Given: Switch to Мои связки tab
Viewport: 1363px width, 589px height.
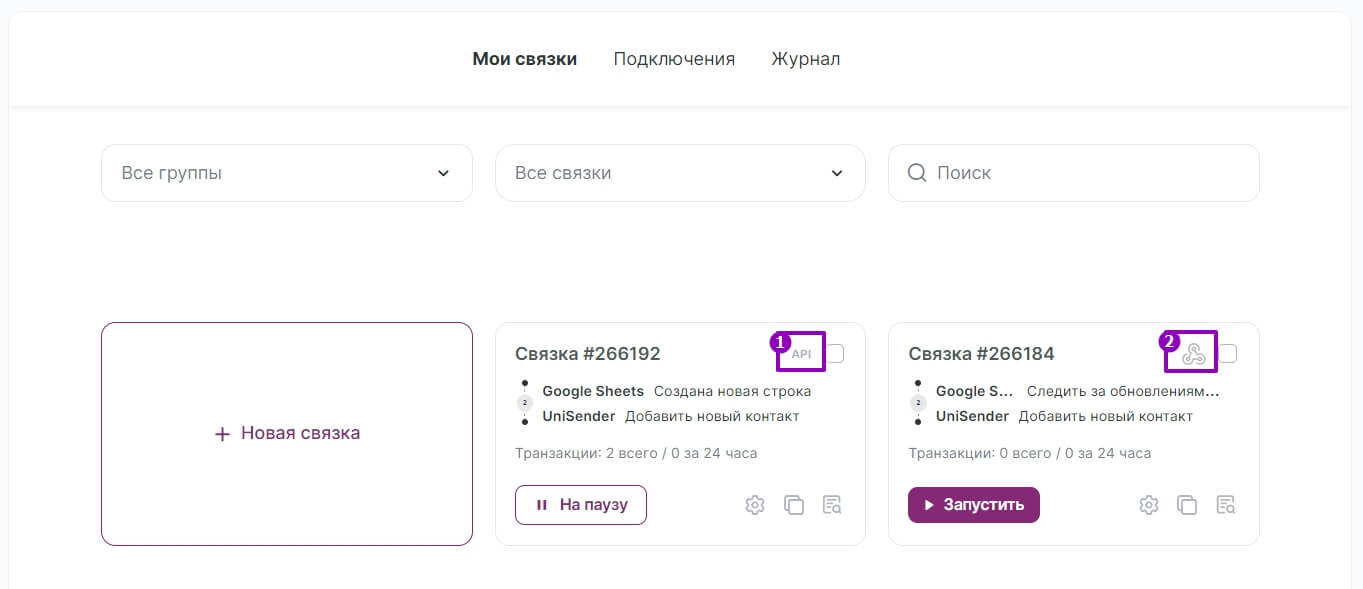Looking at the screenshot, I should click(525, 59).
